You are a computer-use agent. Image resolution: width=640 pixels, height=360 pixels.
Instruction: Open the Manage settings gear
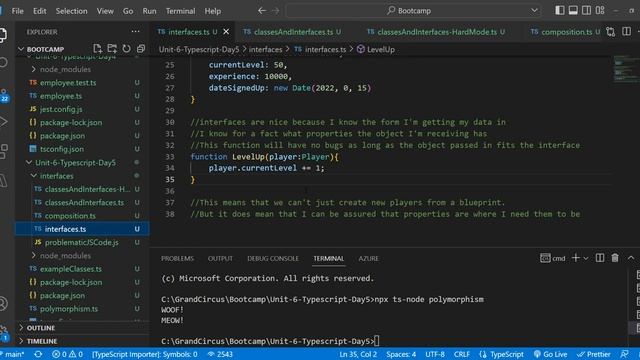click(x=4, y=333)
